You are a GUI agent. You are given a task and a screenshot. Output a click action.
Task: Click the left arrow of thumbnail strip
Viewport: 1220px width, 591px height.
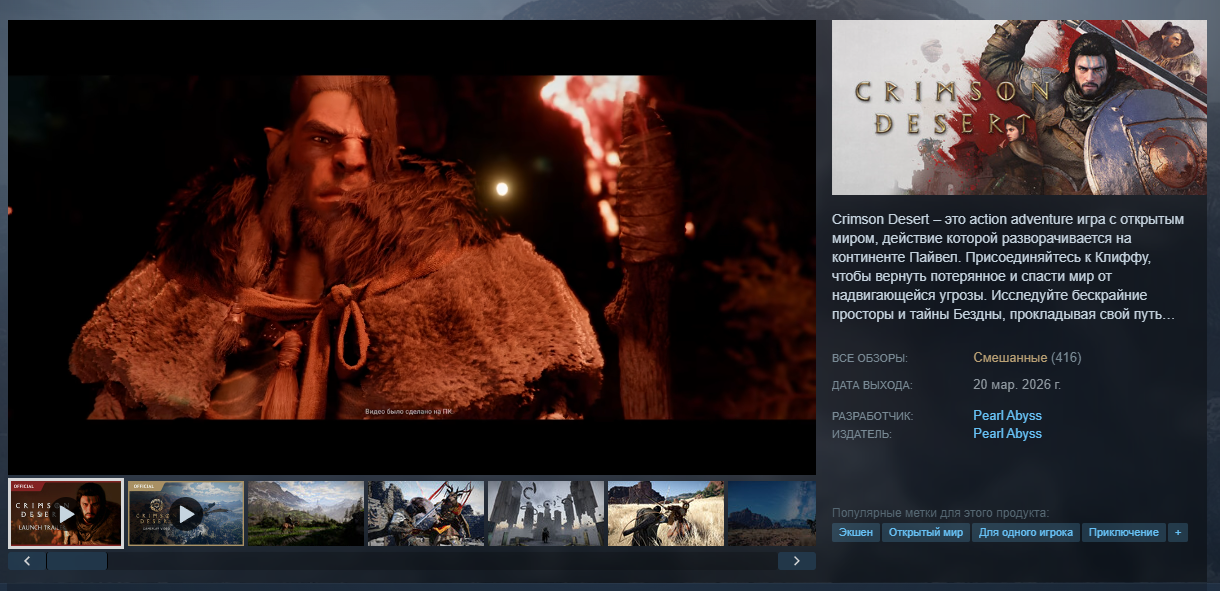27,561
